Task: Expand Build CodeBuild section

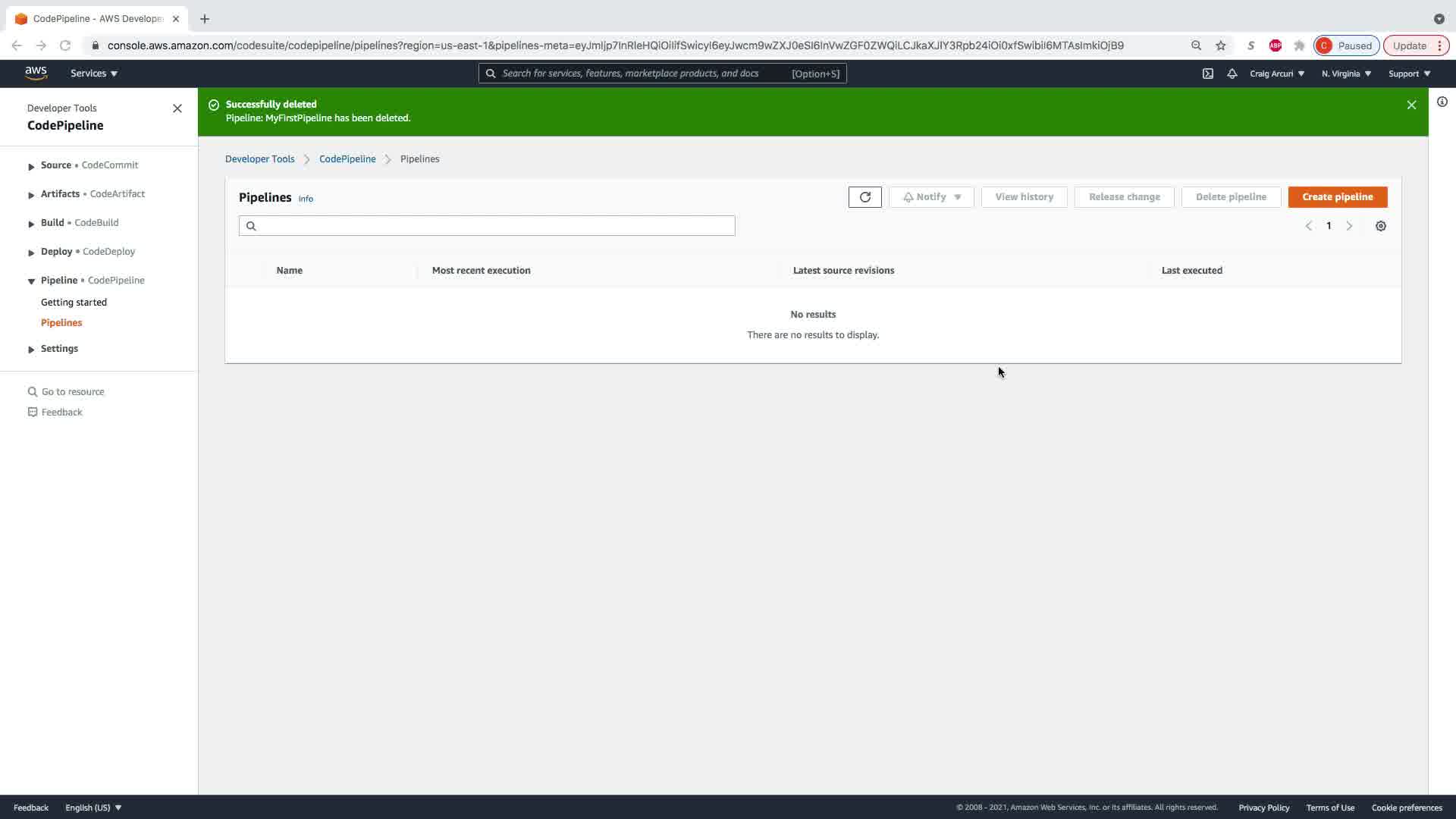Action: [x=31, y=224]
